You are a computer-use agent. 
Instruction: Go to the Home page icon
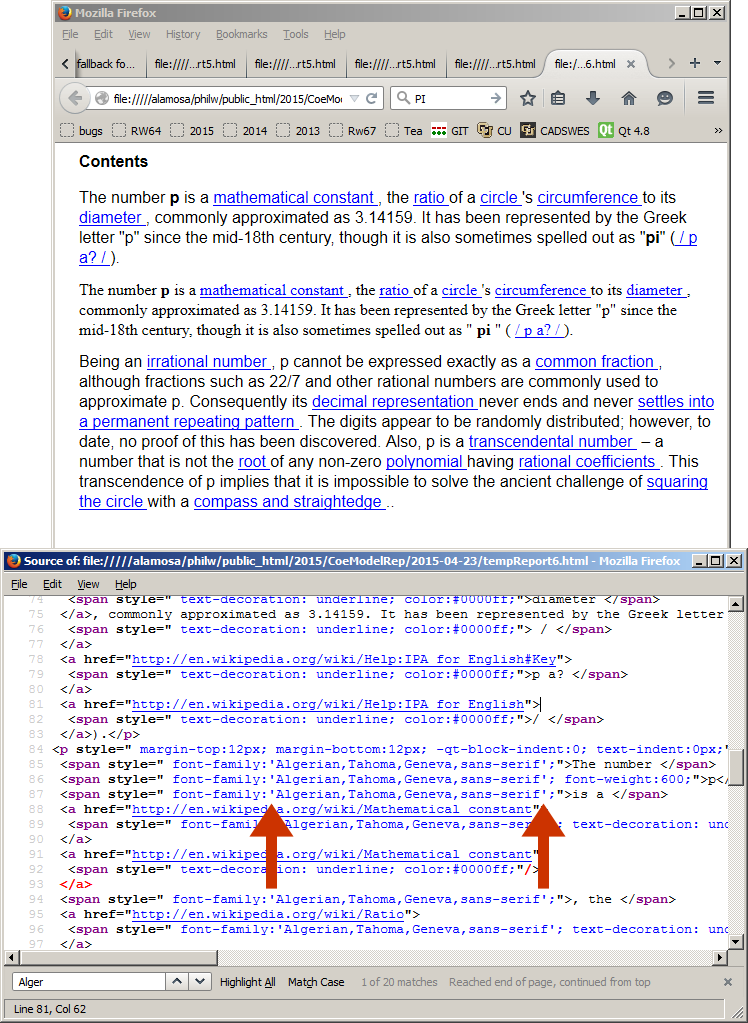click(629, 99)
